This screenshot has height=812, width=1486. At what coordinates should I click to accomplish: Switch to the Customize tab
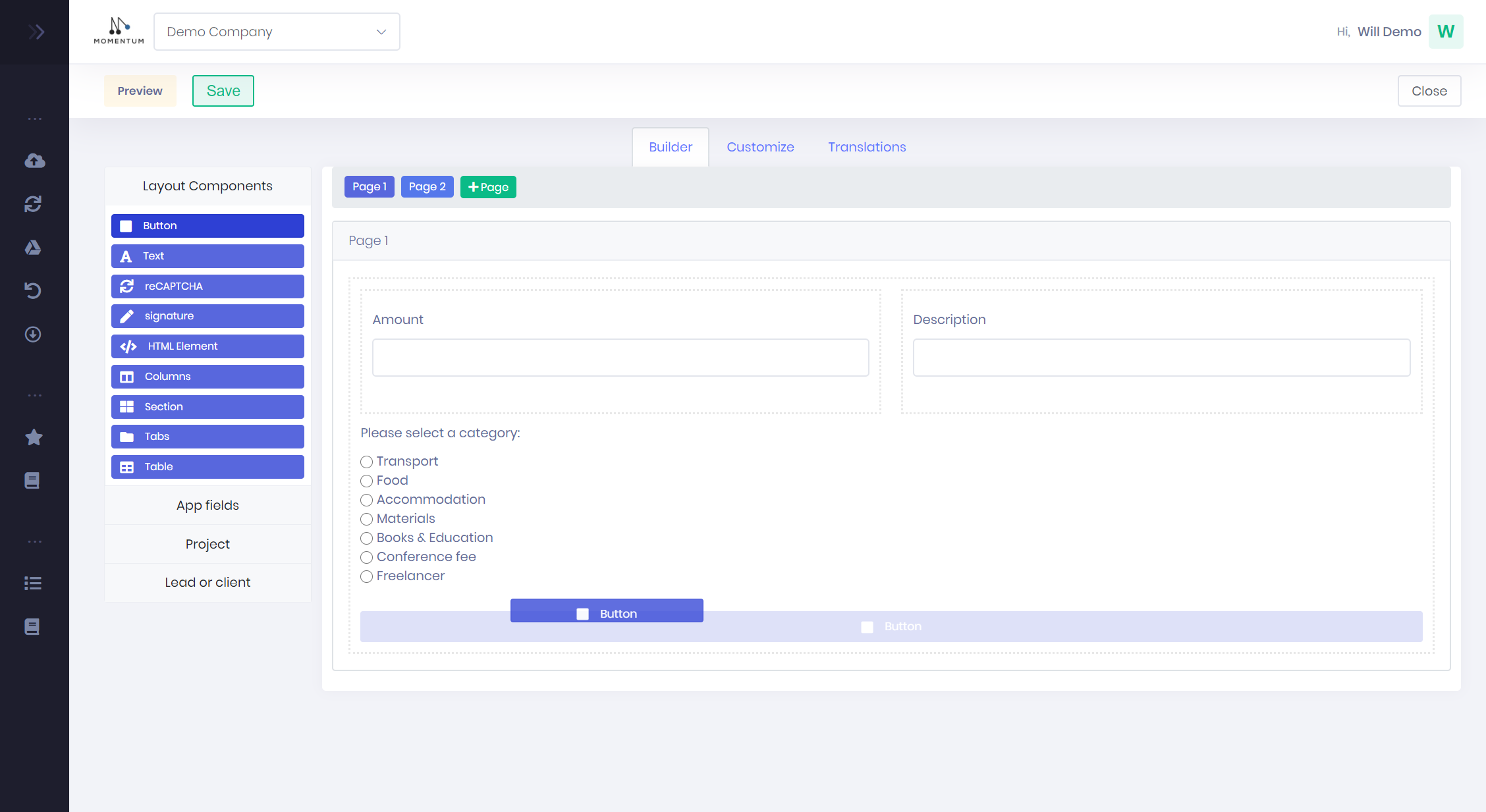[760, 147]
